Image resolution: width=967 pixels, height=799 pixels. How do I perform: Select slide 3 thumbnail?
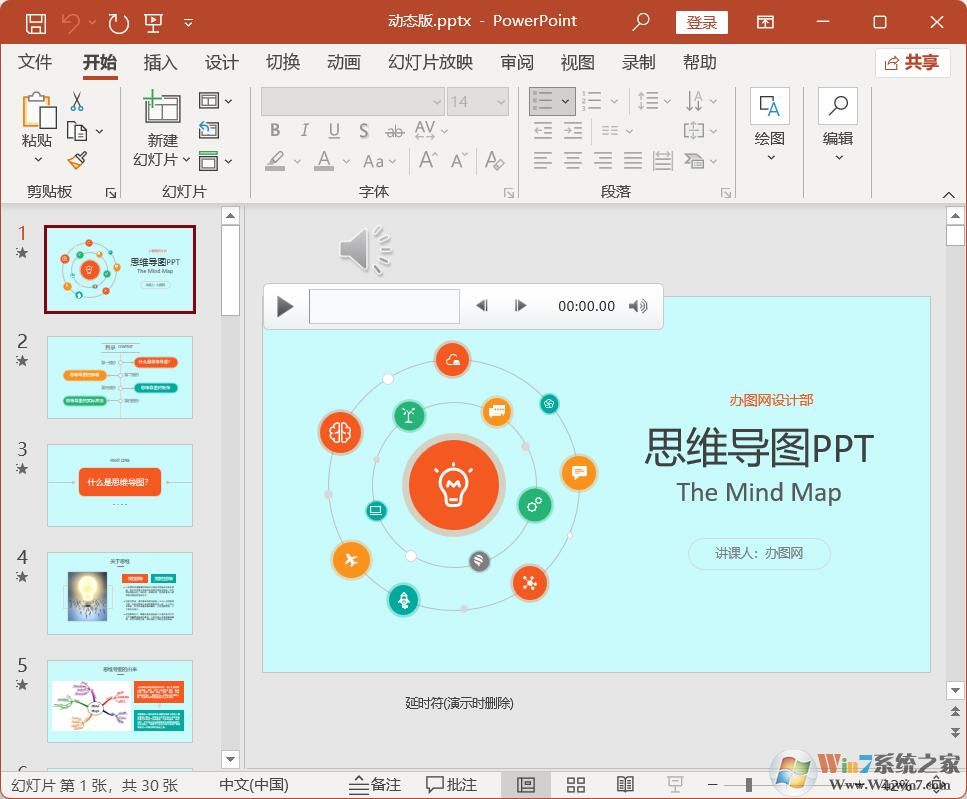tap(120, 485)
